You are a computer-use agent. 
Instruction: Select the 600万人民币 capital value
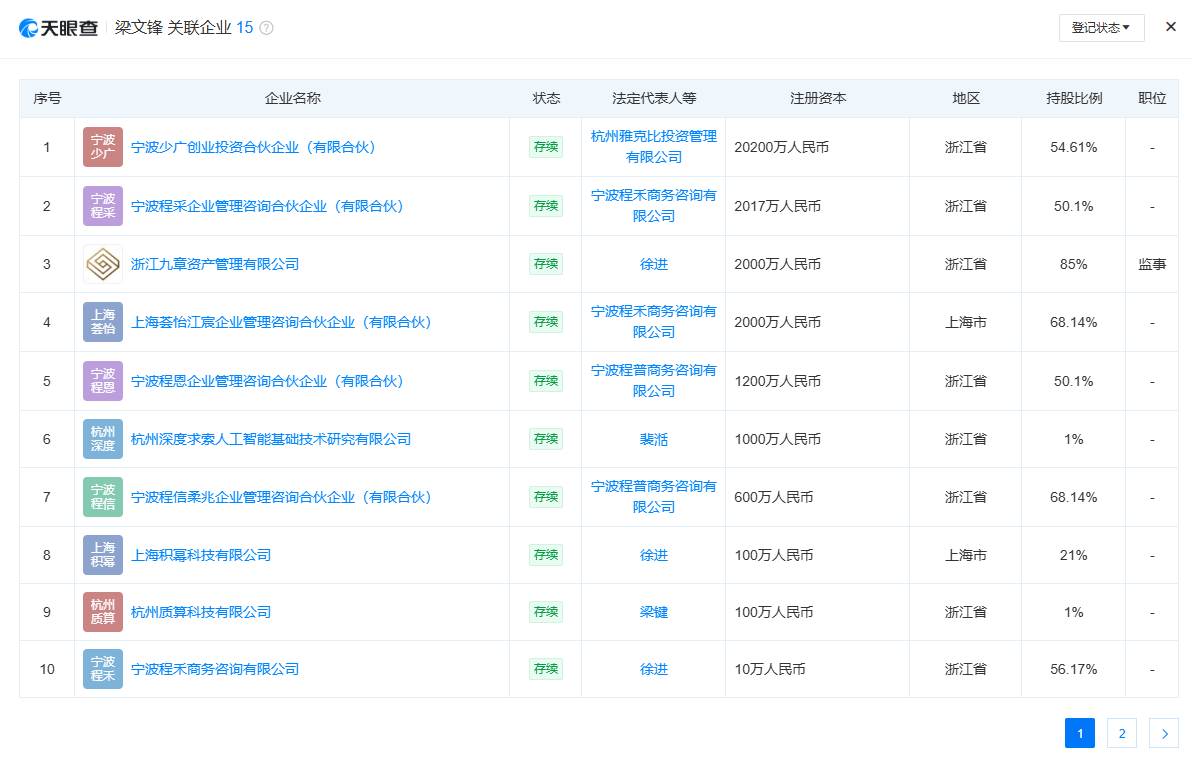774,497
